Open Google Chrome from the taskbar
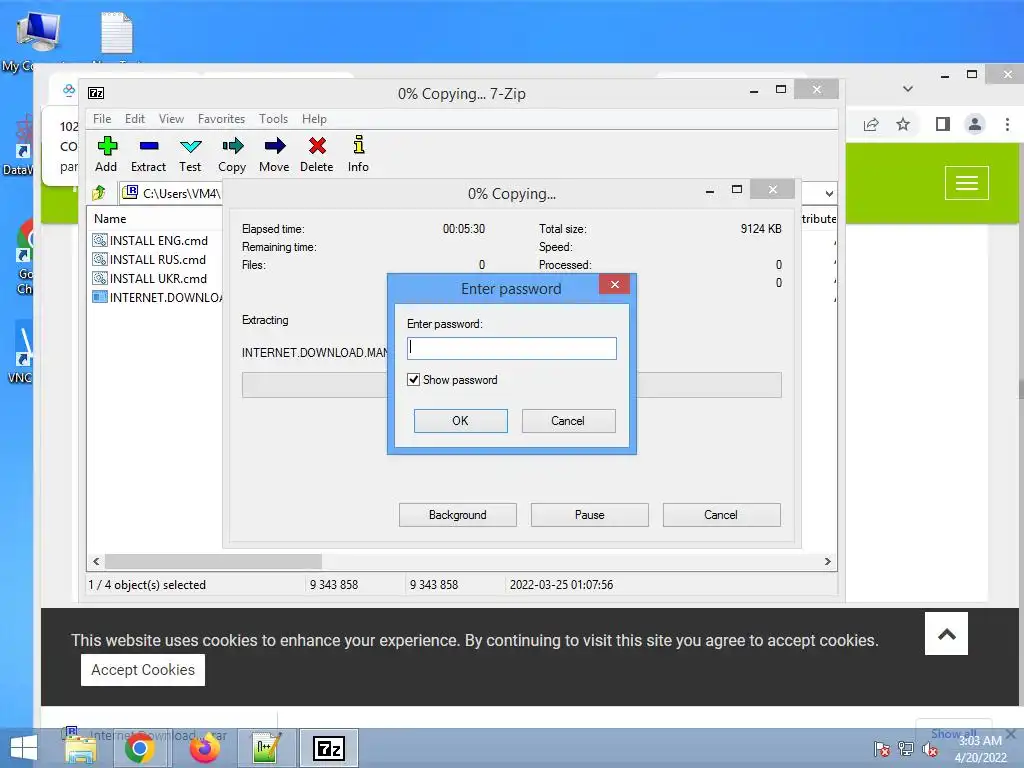This screenshot has width=1024, height=768. [139, 749]
